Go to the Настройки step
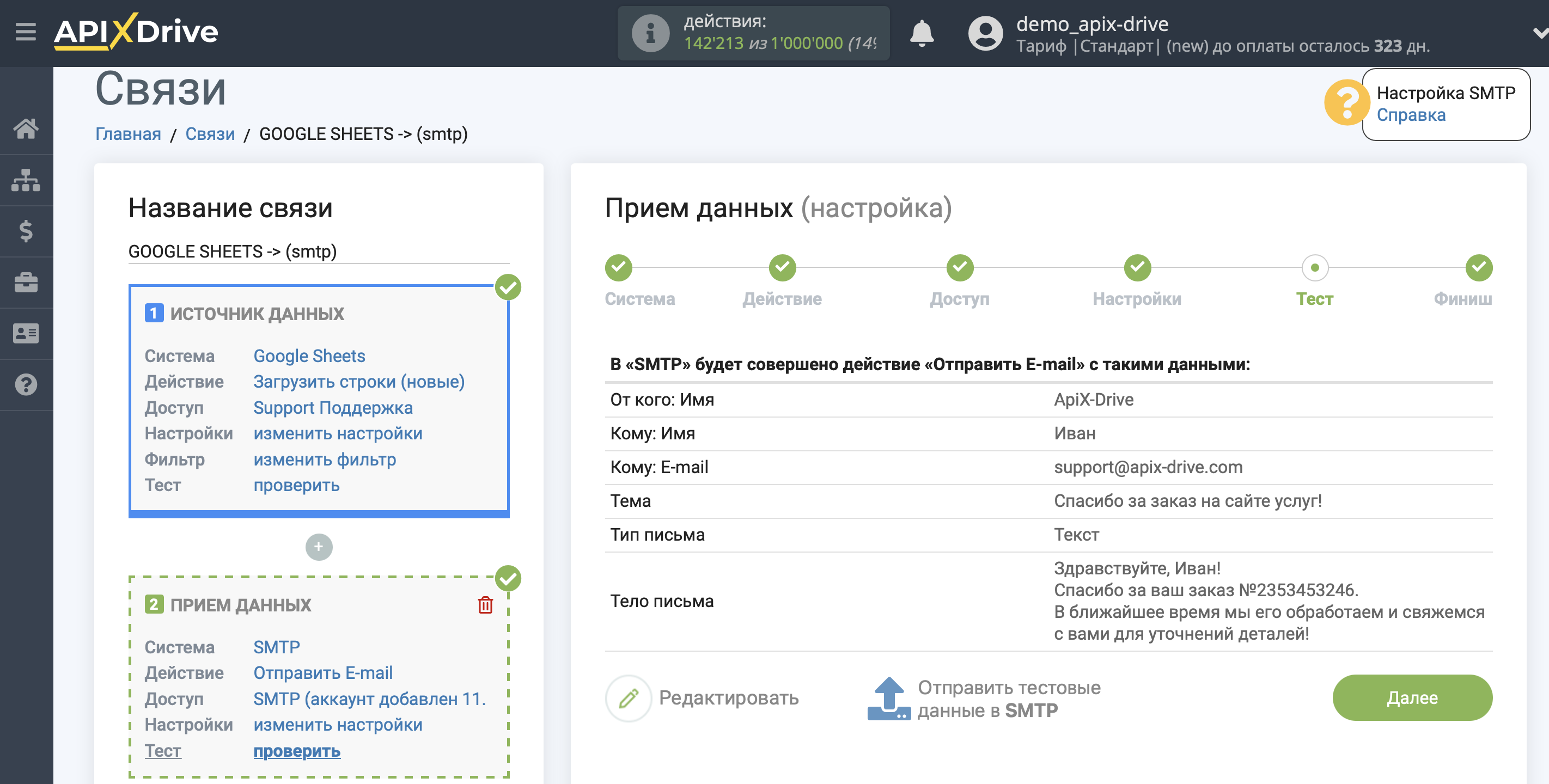The image size is (1549, 784). click(1137, 268)
